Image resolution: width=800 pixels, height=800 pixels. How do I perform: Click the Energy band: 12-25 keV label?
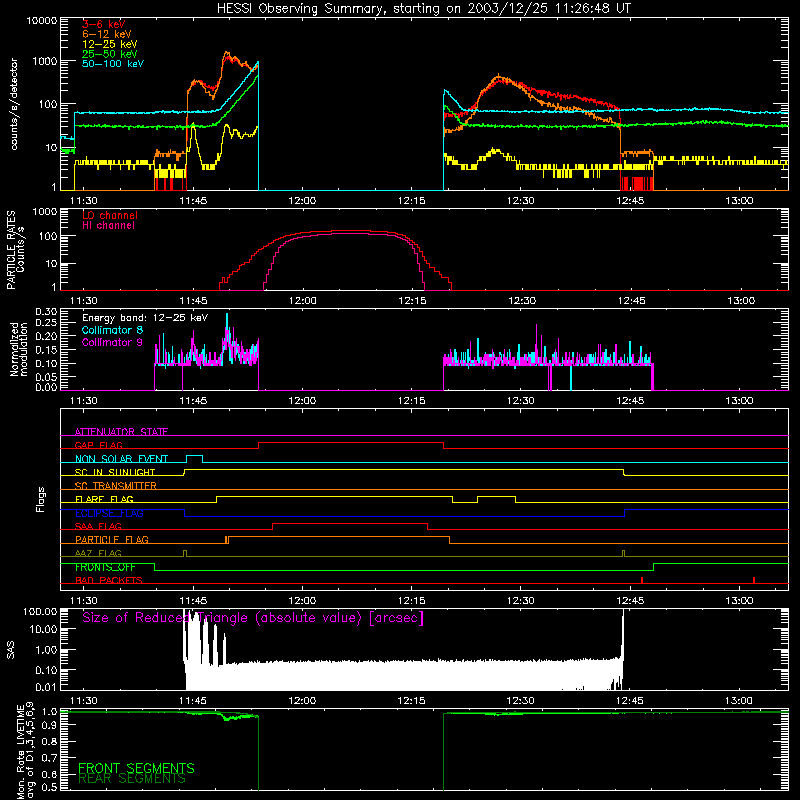[145, 318]
